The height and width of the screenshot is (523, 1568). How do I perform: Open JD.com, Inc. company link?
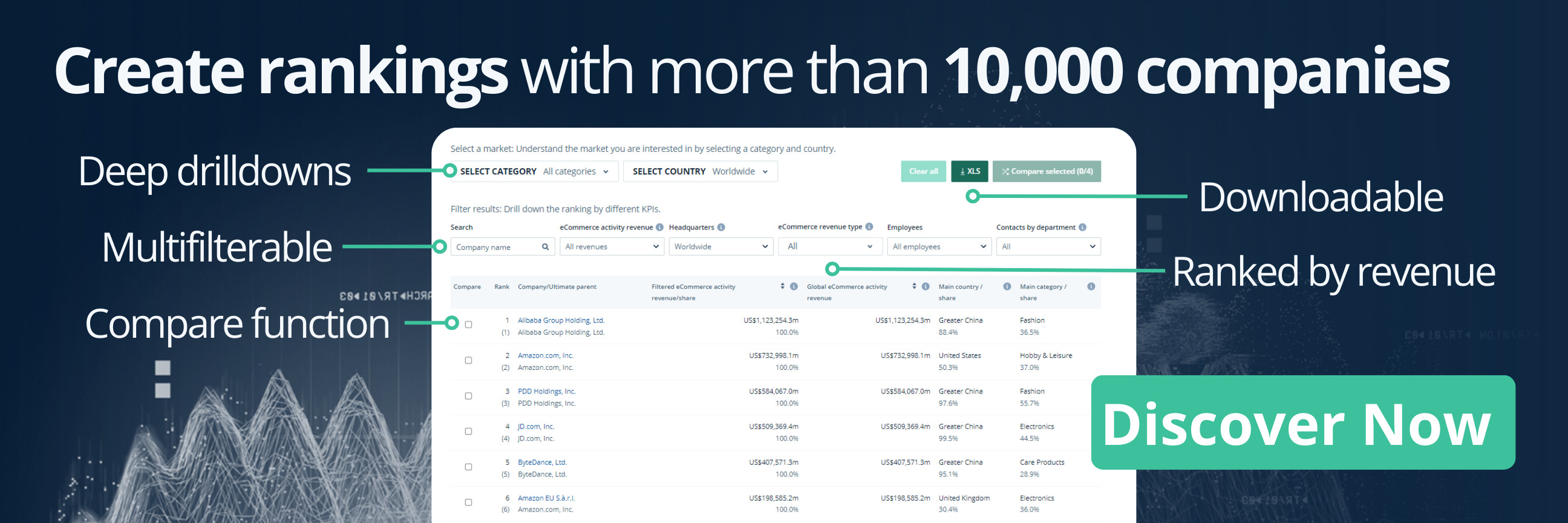pyautogui.click(x=535, y=427)
